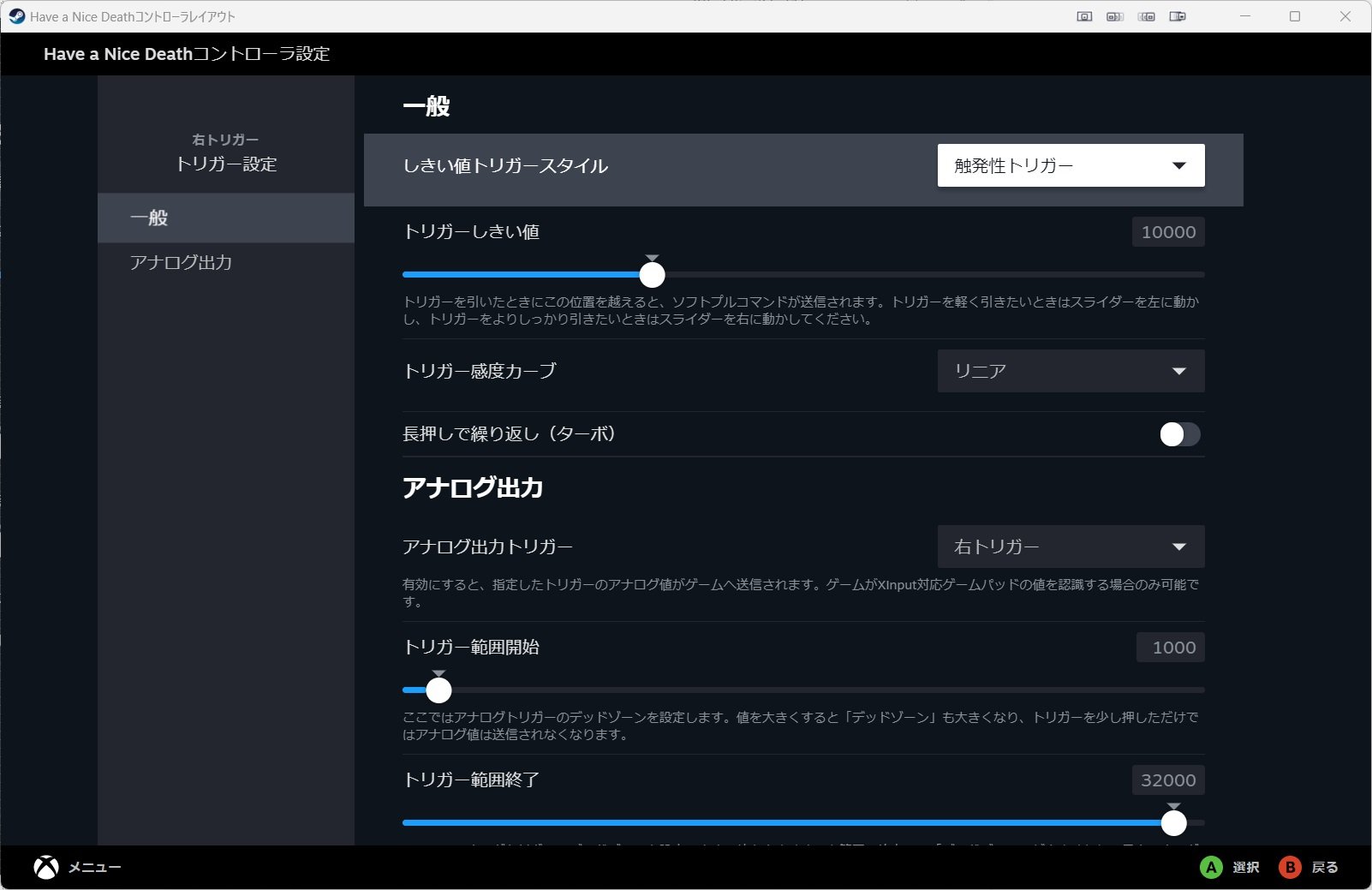Click 選択 in bottom bar

(x=1246, y=867)
